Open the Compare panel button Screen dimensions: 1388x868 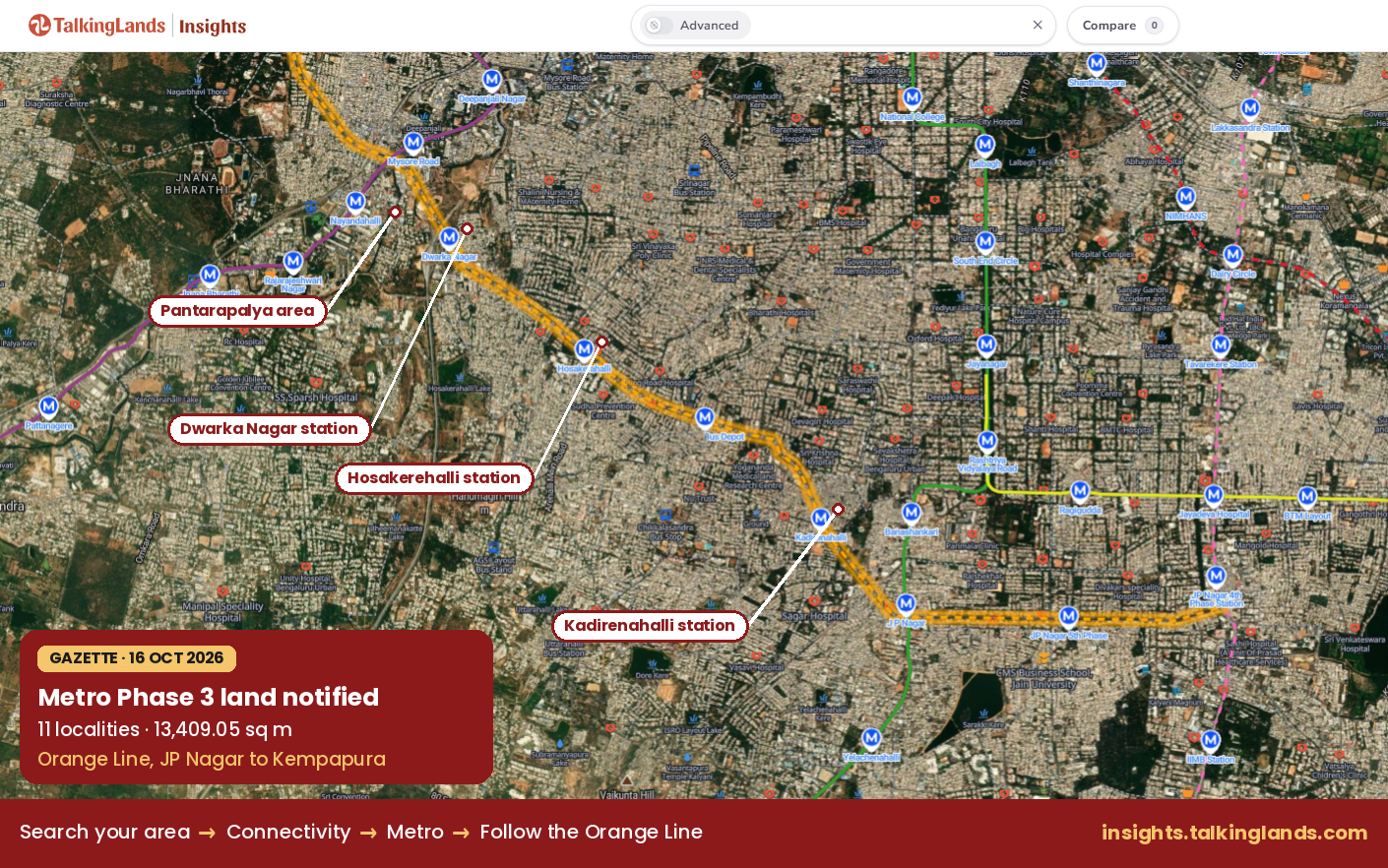[x=1123, y=26]
